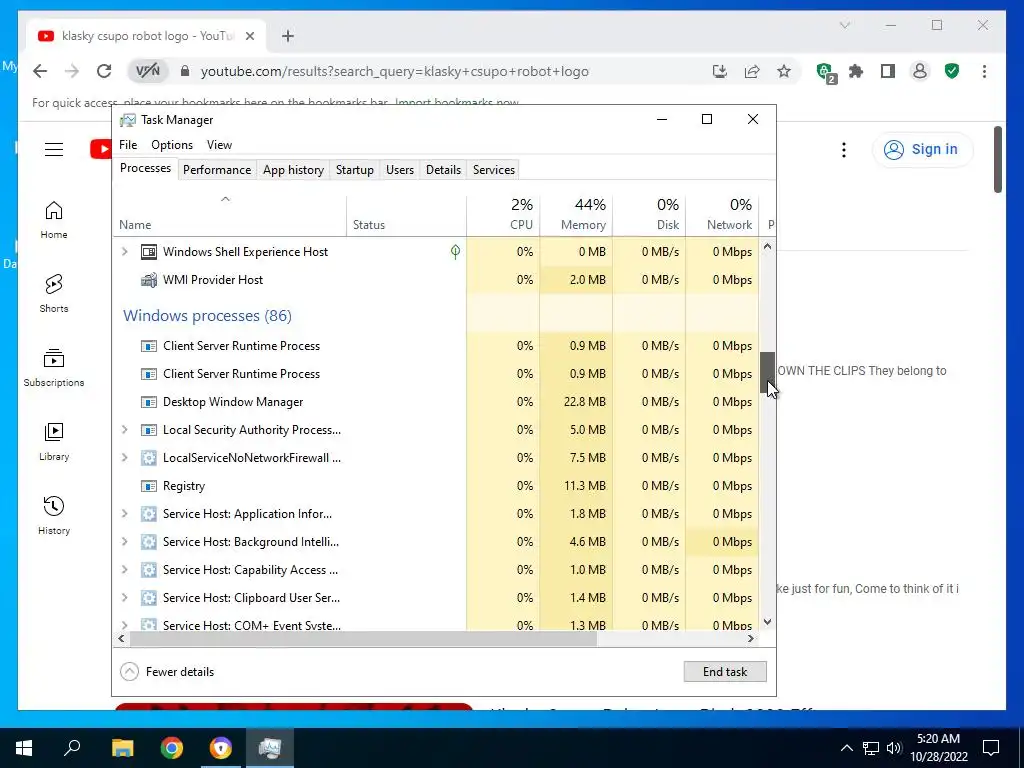Toggle the Chrome side panel icon
Image resolution: width=1024 pixels, height=768 pixels.
pos(888,71)
